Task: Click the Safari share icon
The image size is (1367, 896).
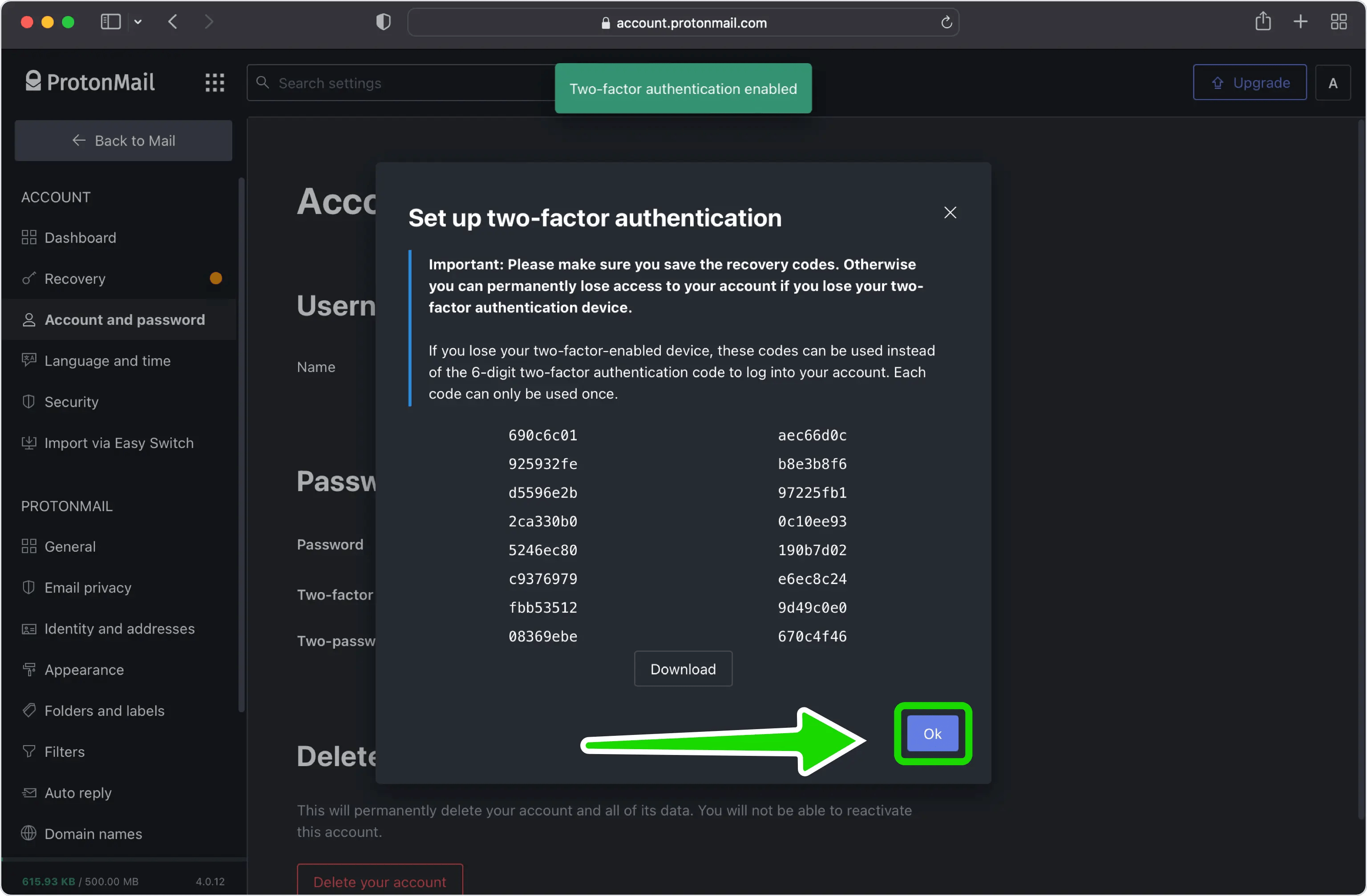Action: pyautogui.click(x=1263, y=21)
